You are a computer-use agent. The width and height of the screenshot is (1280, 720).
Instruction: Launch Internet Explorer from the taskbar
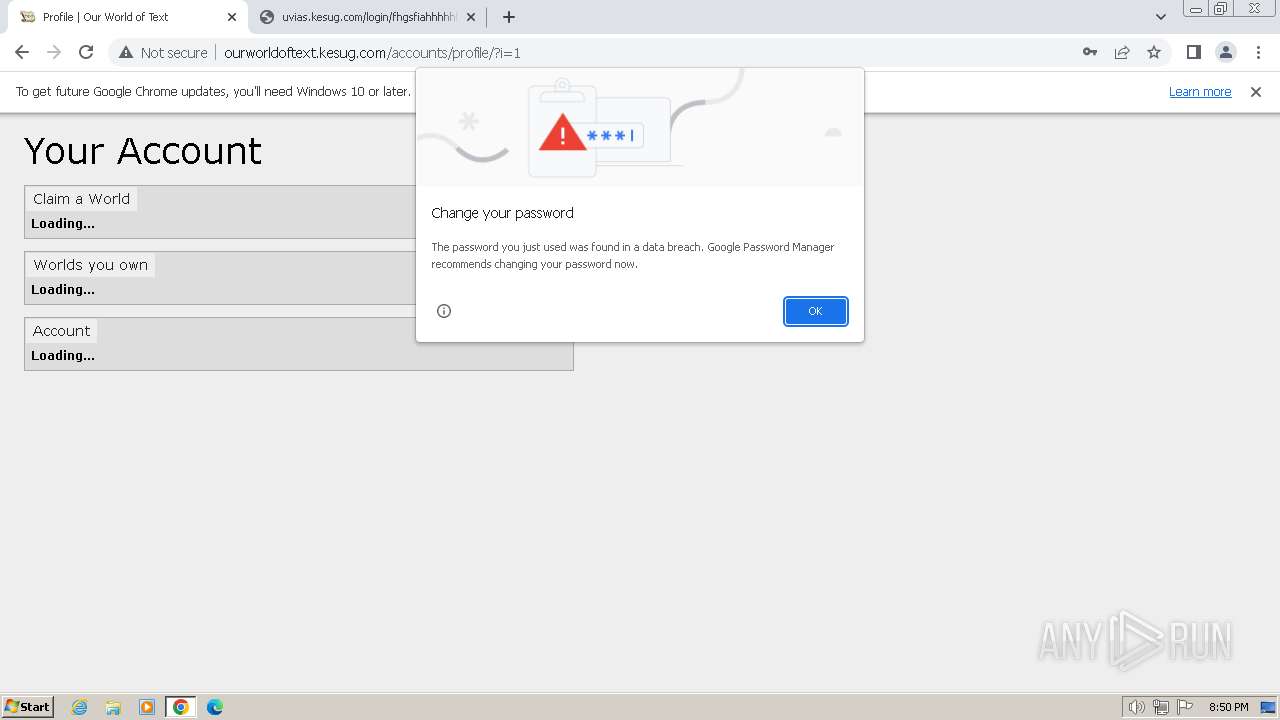click(80, 707)
